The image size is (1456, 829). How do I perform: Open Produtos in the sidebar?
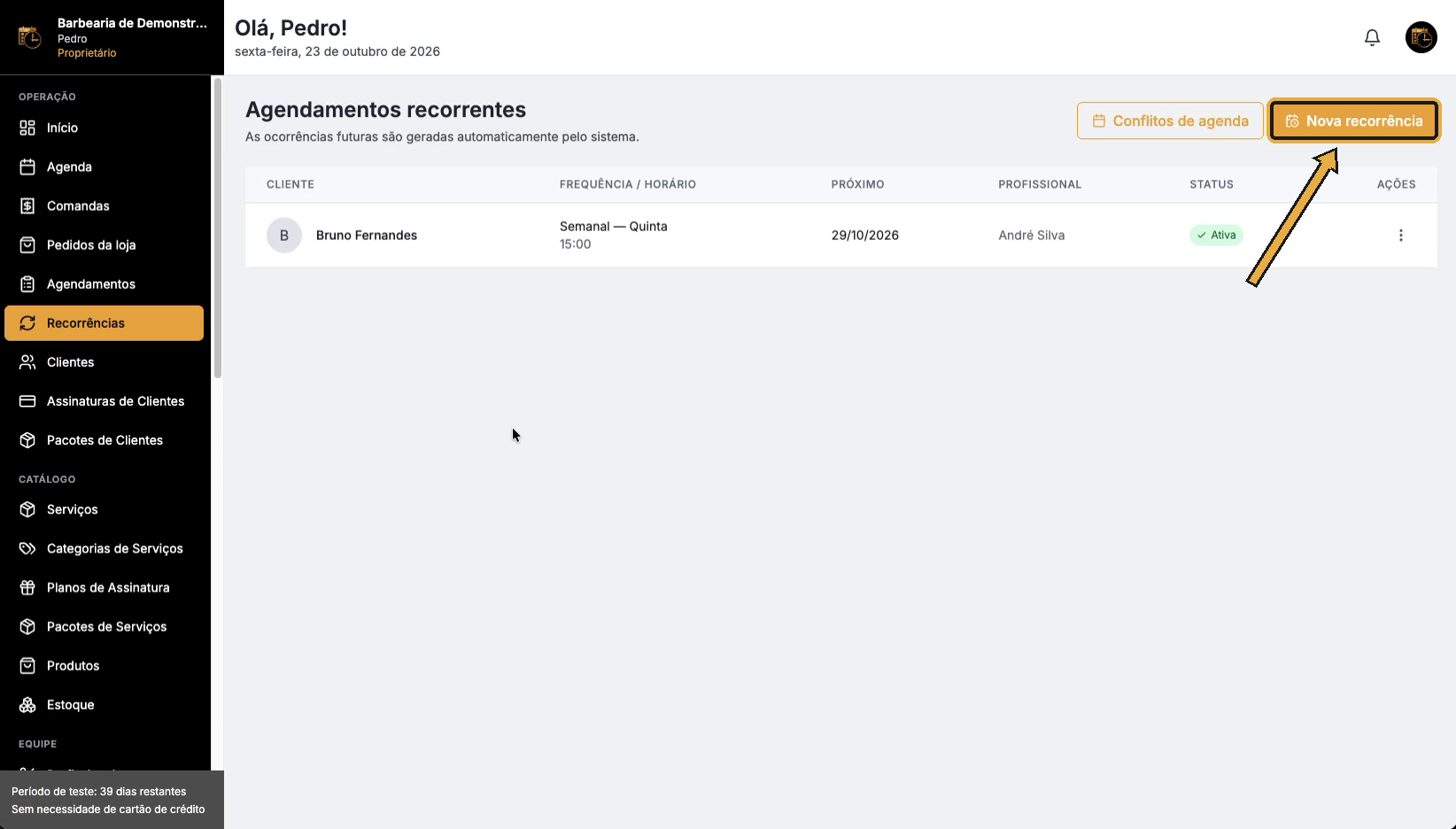click(x=105, y=665)
